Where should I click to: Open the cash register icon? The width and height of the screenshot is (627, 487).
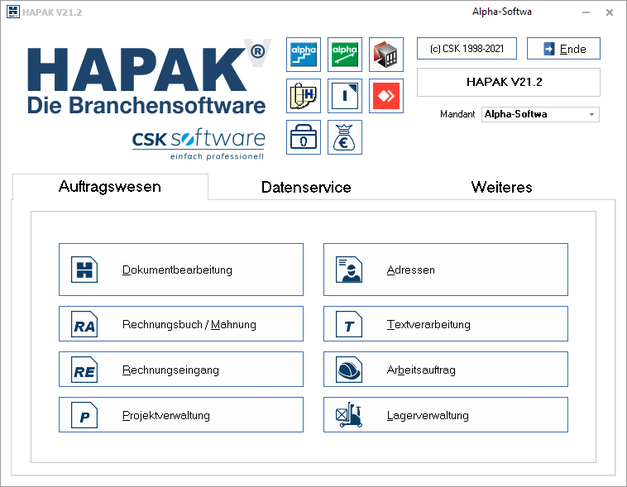point(303,137)
